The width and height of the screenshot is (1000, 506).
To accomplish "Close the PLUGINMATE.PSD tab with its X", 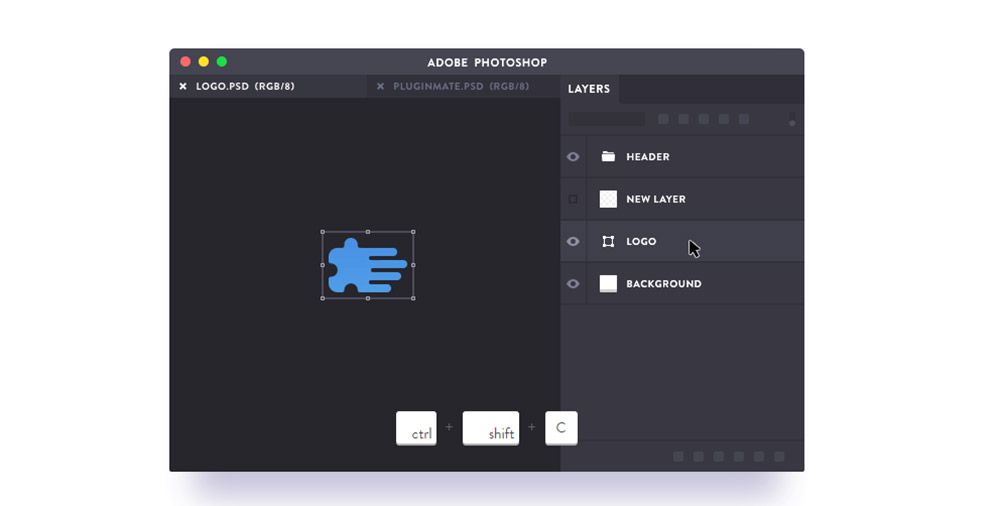I will (x=380, y=87).
